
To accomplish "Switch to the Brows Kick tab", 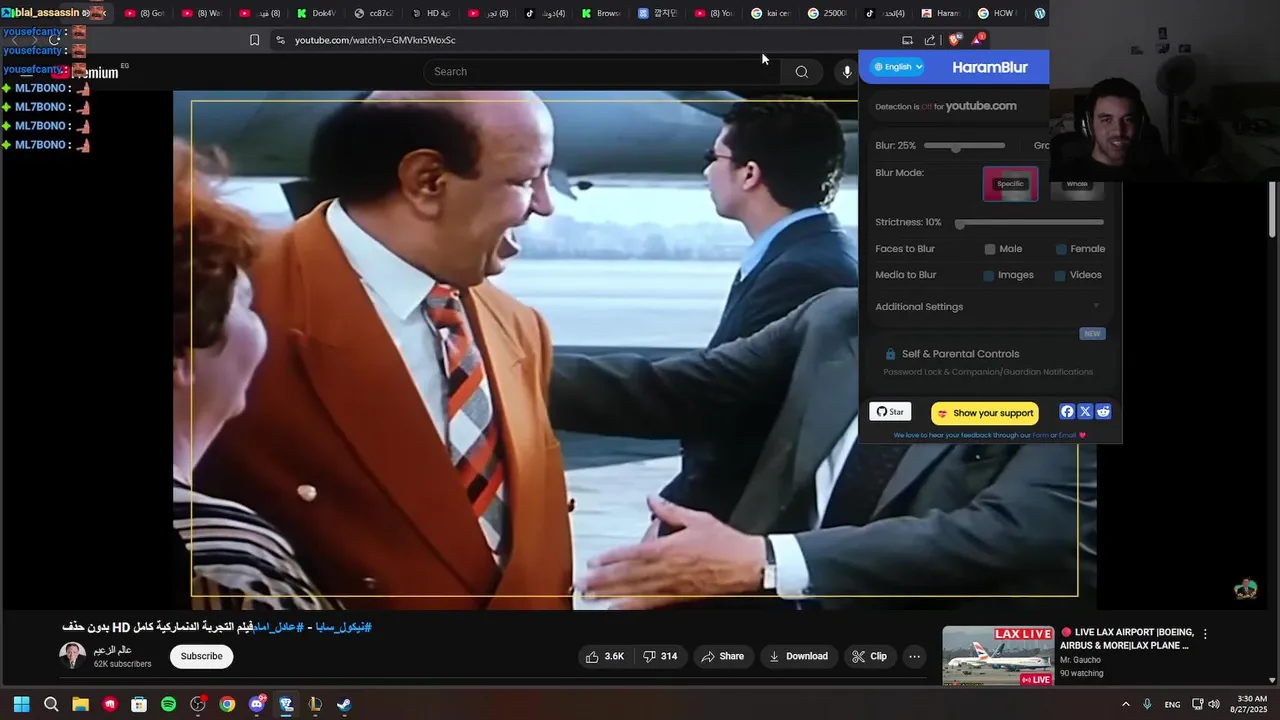I will (600, 13).
